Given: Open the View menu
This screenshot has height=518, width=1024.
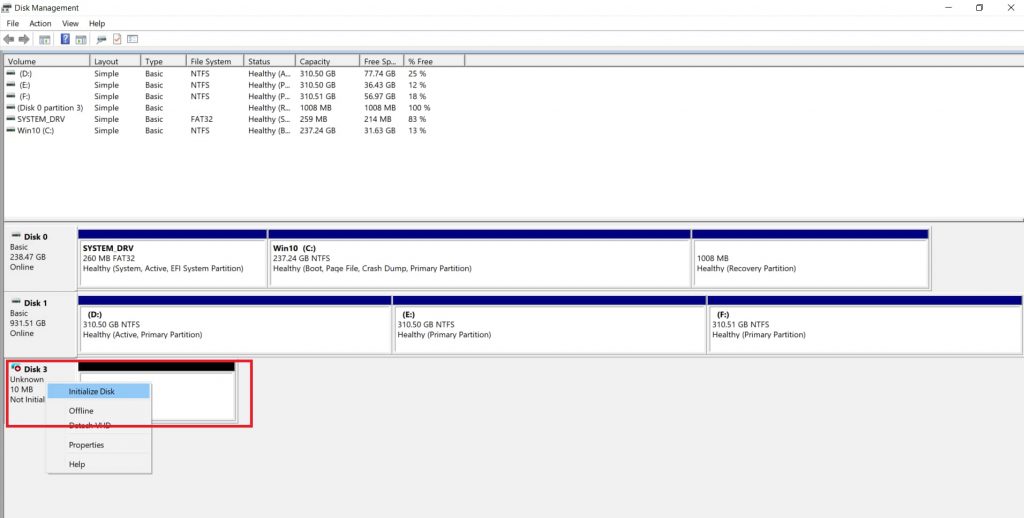Looking at the screenshot, I should [x=71, y=24].
